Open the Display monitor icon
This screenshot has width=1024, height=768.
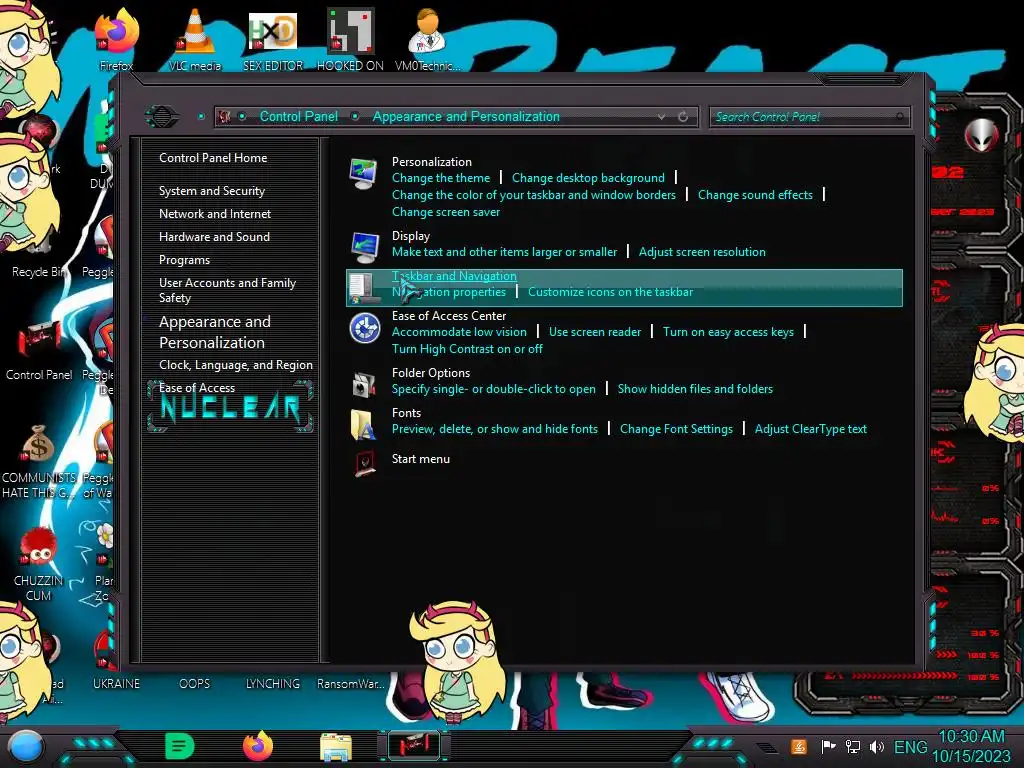click(x=364, y=248)
